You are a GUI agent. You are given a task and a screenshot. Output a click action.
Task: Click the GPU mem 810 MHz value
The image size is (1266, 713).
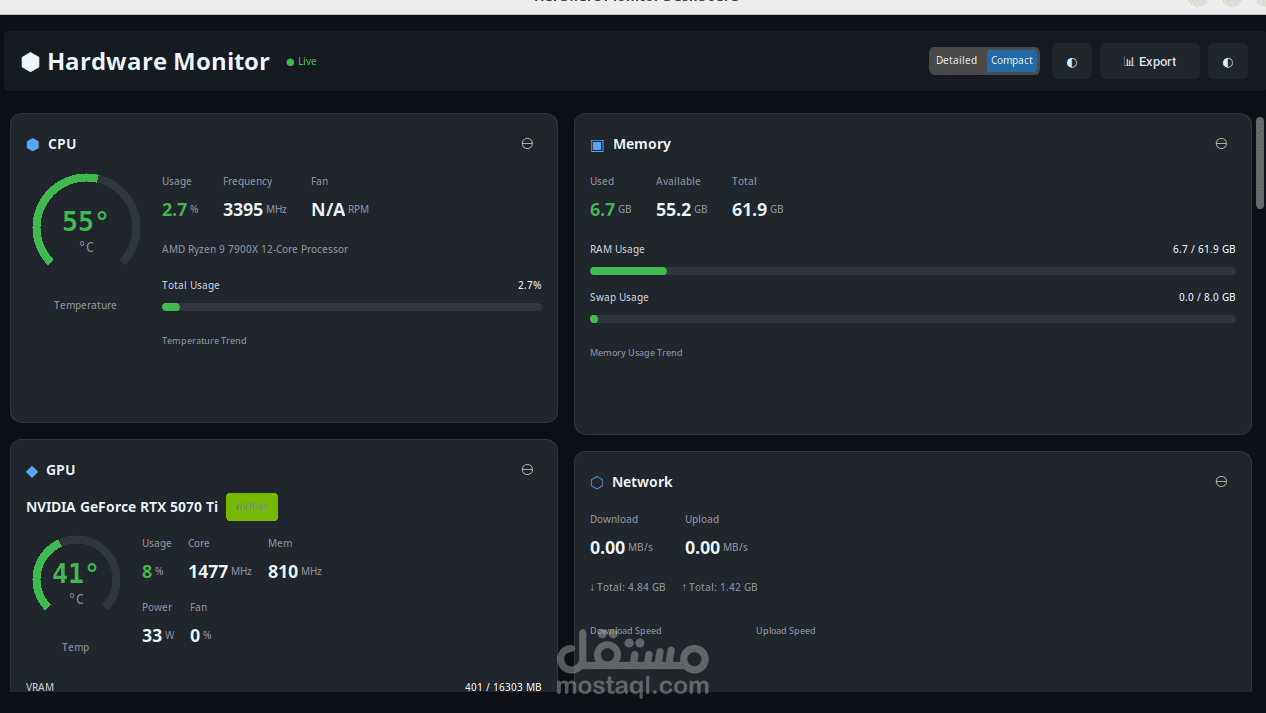point(295,572)
